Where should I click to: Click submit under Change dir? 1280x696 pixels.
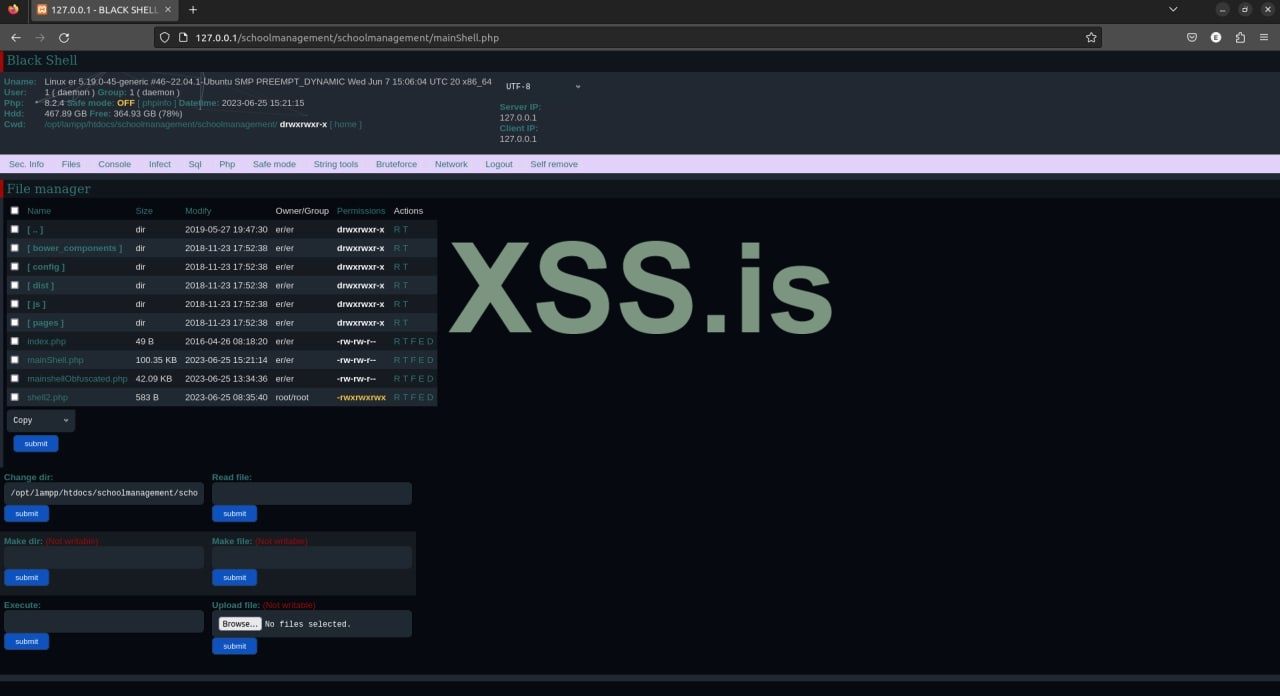(27, 513)
